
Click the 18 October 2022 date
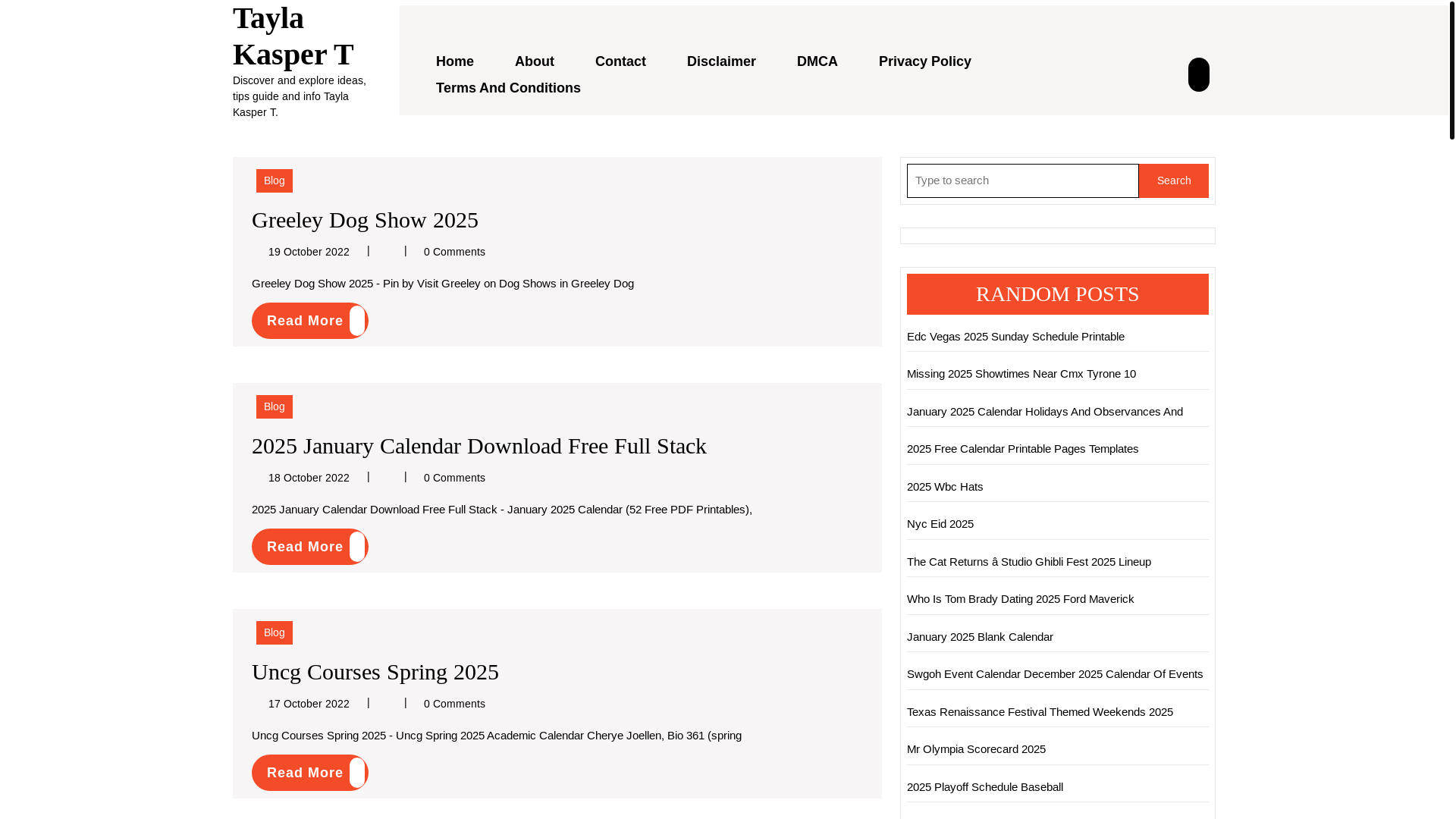[309, 478]
